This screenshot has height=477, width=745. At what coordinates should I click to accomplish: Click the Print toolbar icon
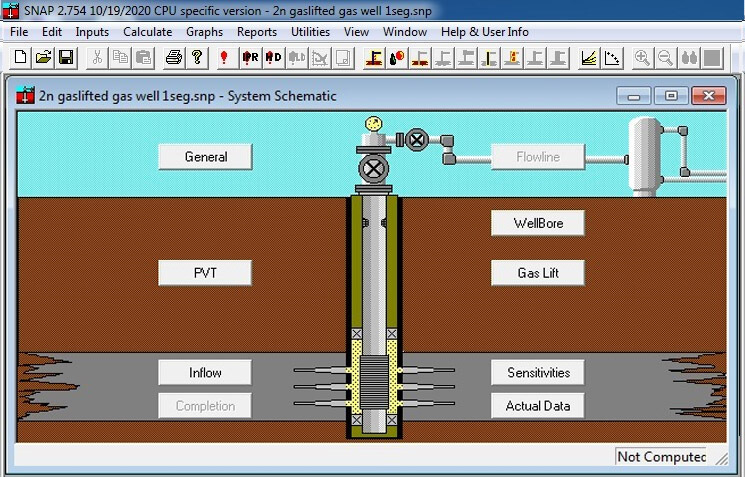174,58
